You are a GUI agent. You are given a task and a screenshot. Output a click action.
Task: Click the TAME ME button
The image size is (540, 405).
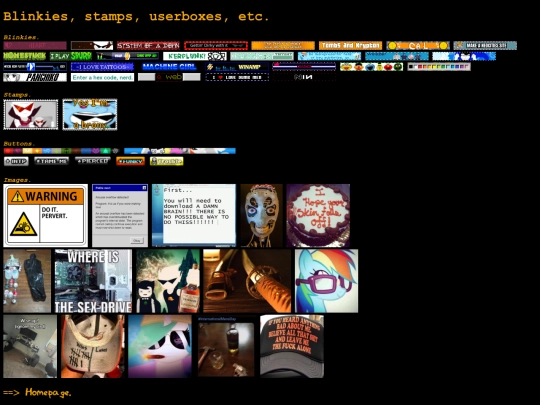coord(52,161)
